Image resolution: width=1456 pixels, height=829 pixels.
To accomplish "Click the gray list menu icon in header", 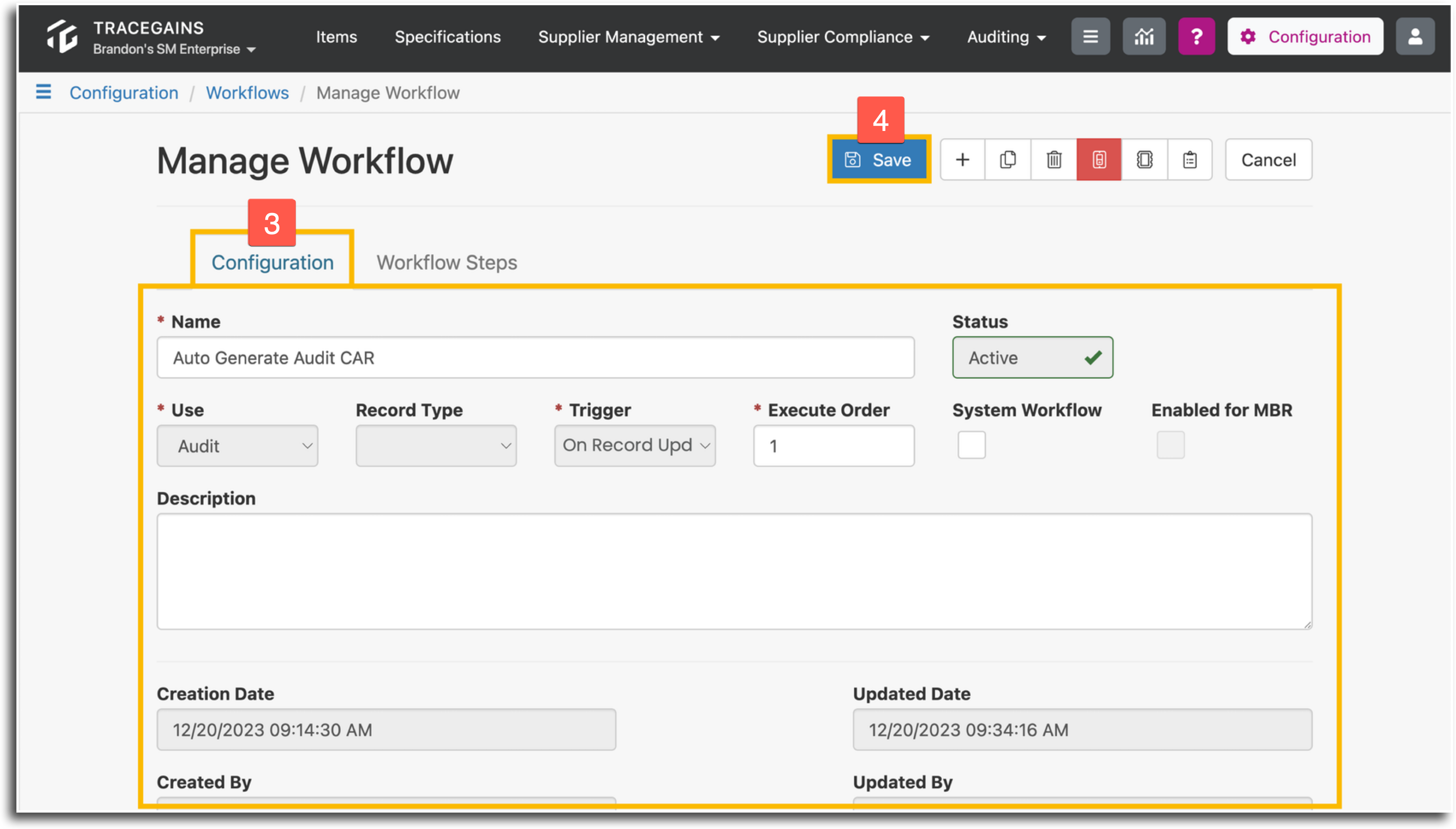I will [1090, 37].
